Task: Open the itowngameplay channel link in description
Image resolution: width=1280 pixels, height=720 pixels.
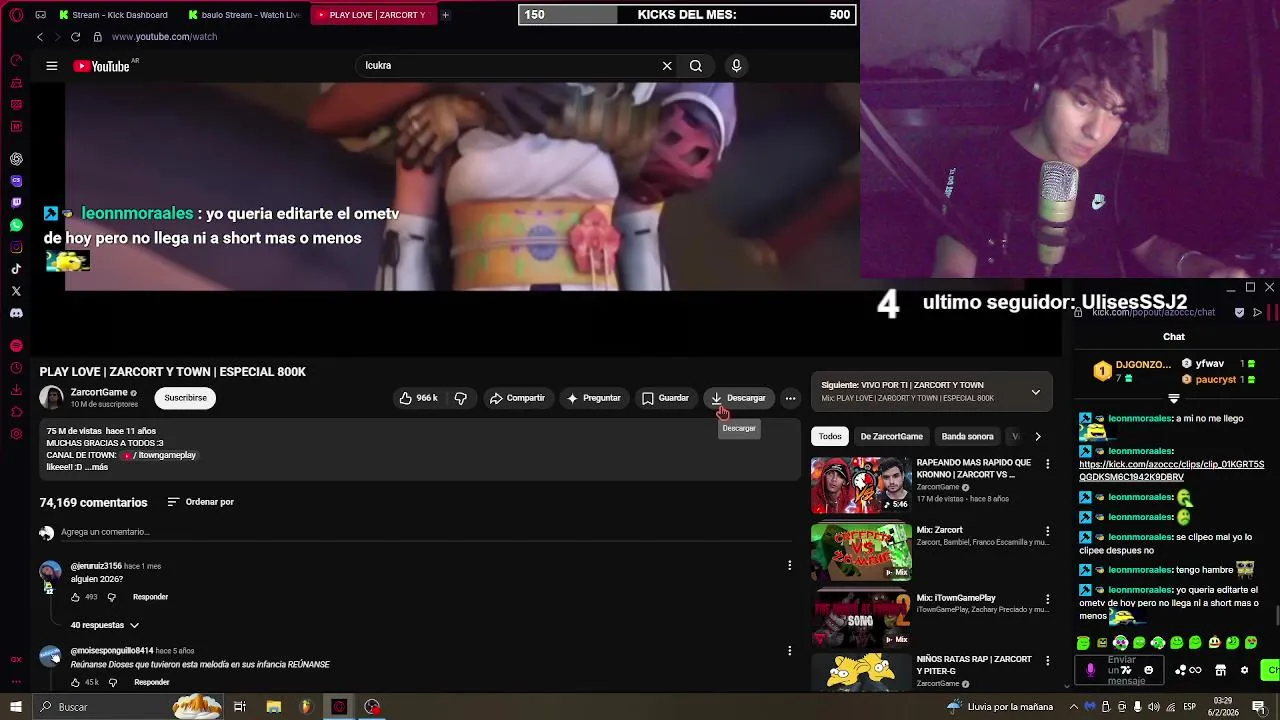Action: (x=160, y=455)
